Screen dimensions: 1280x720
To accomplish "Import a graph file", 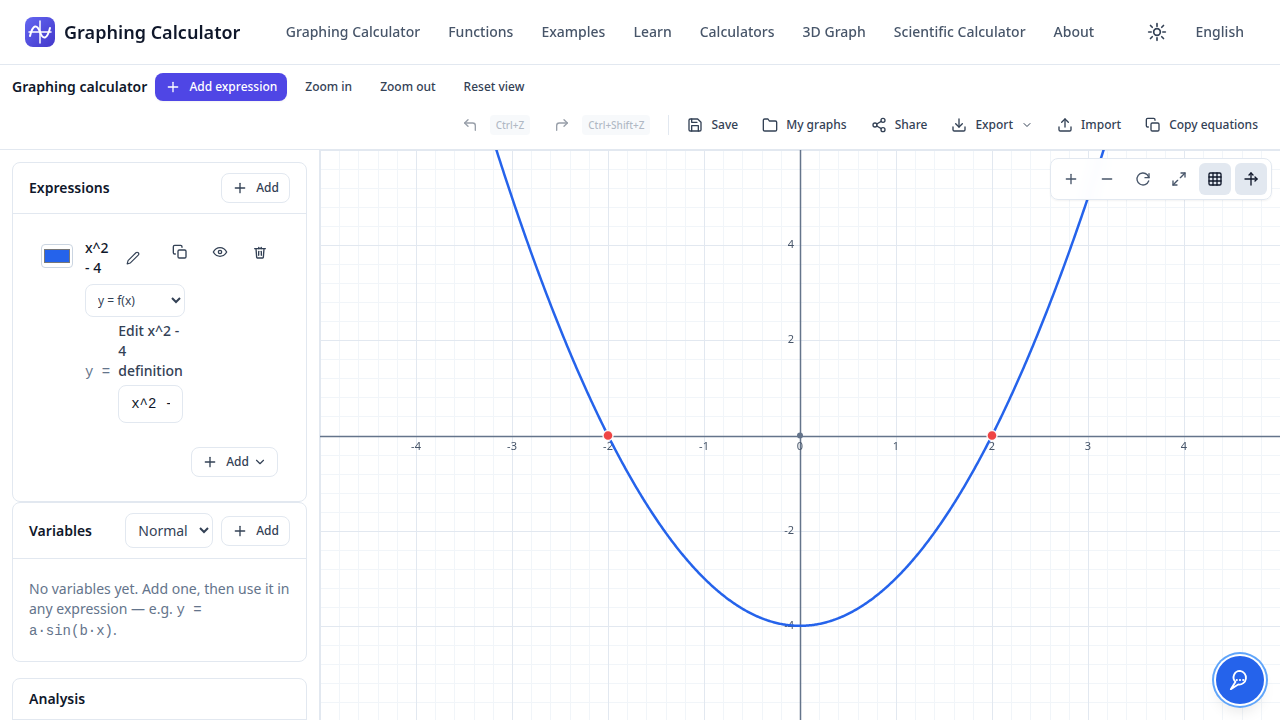I will point(1089,125).
